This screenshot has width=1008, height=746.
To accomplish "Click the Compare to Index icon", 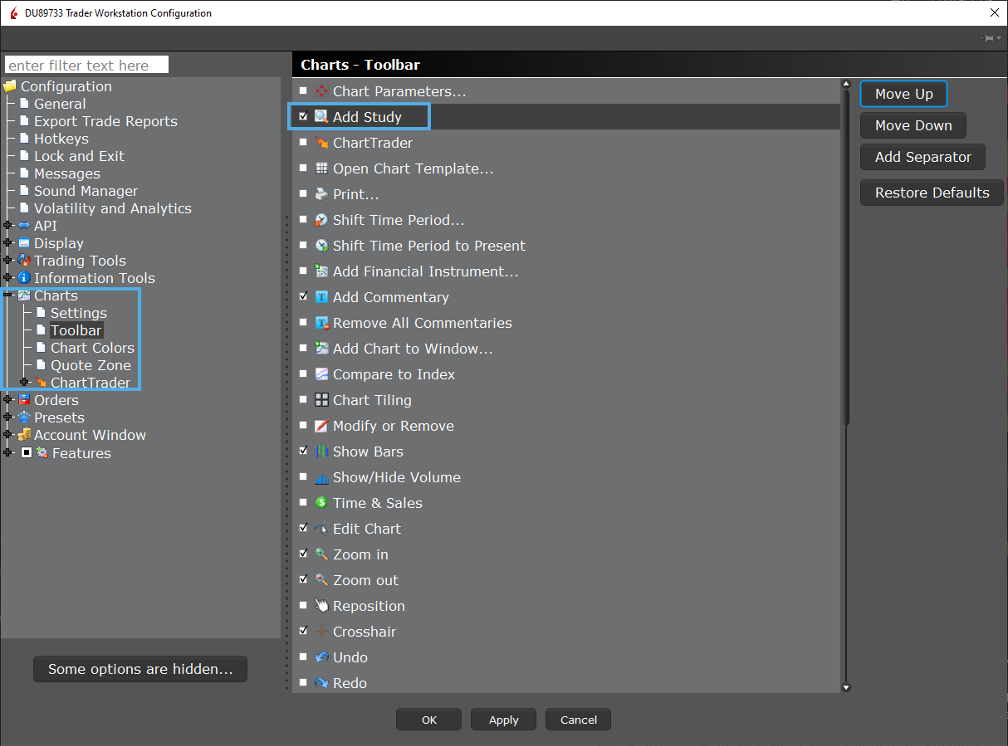I will (321, 374).
